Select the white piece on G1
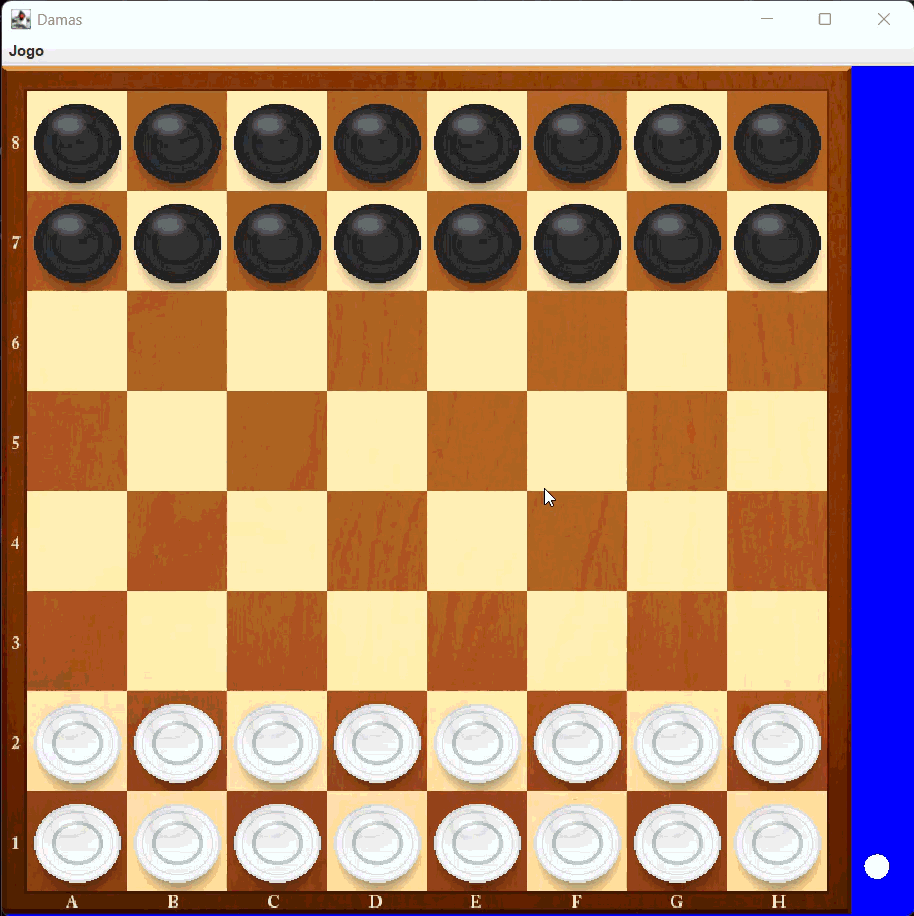Viewport: 914px width, 916px height. point(677,842)
